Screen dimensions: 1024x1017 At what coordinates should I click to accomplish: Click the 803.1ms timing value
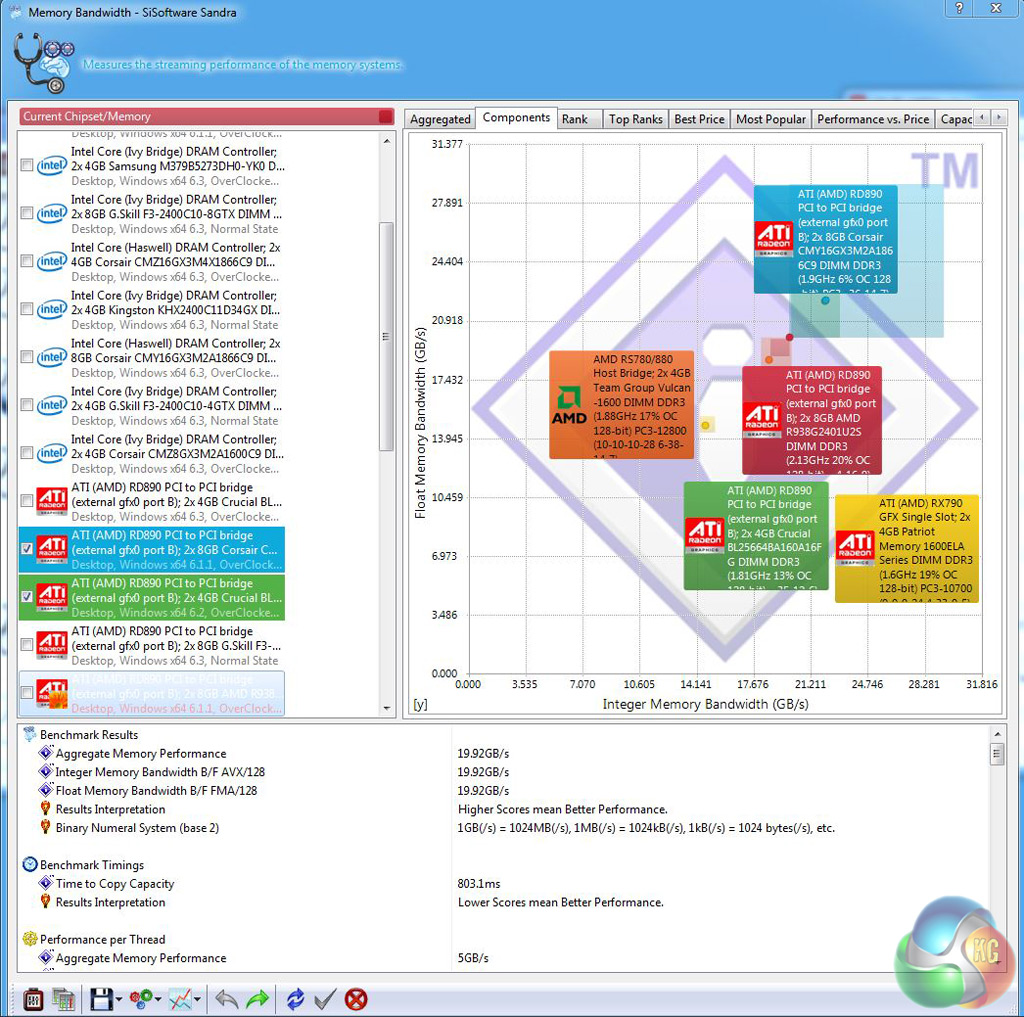[479, 883]
